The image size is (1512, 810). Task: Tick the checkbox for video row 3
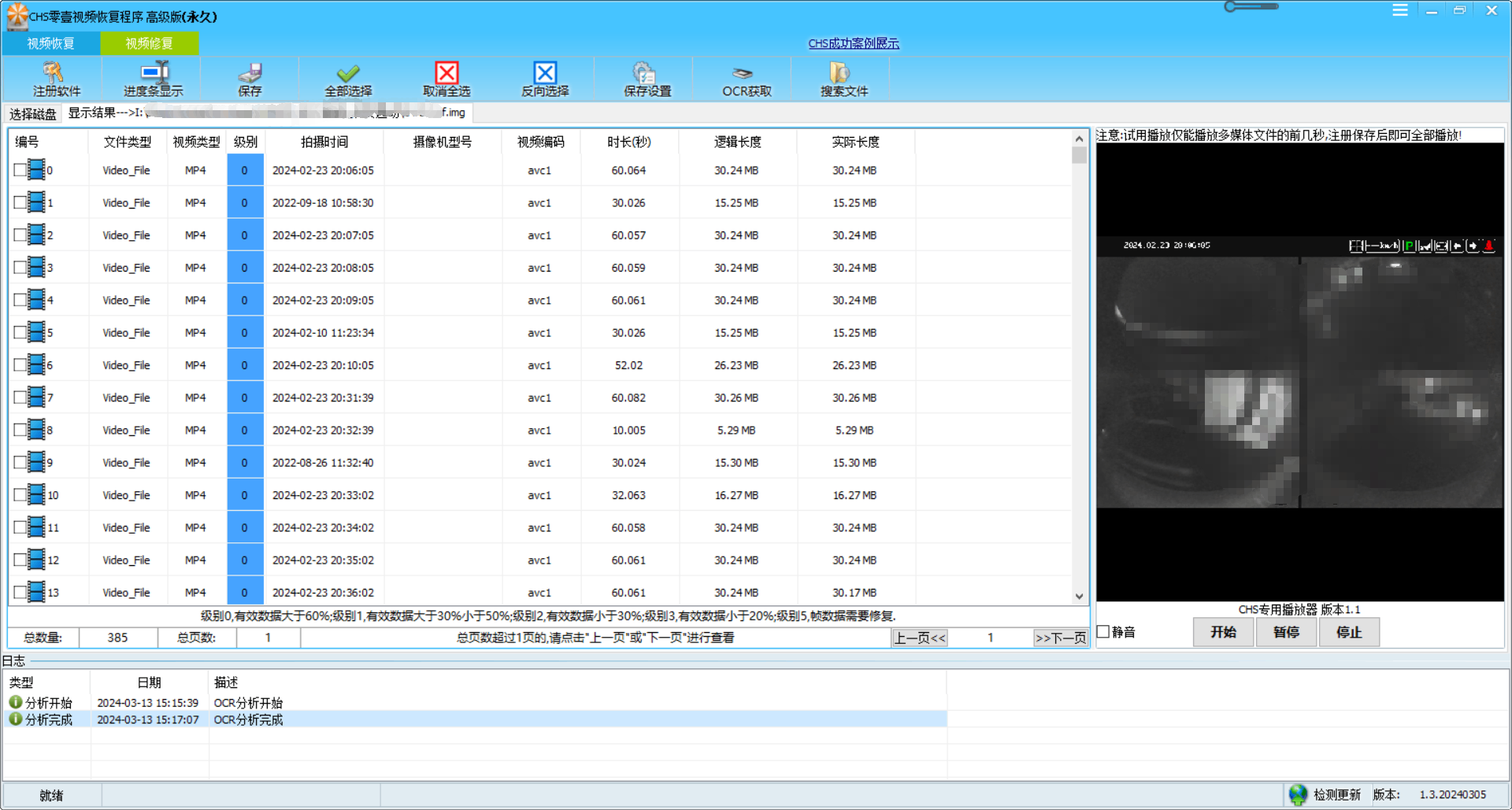click(20, 268)
